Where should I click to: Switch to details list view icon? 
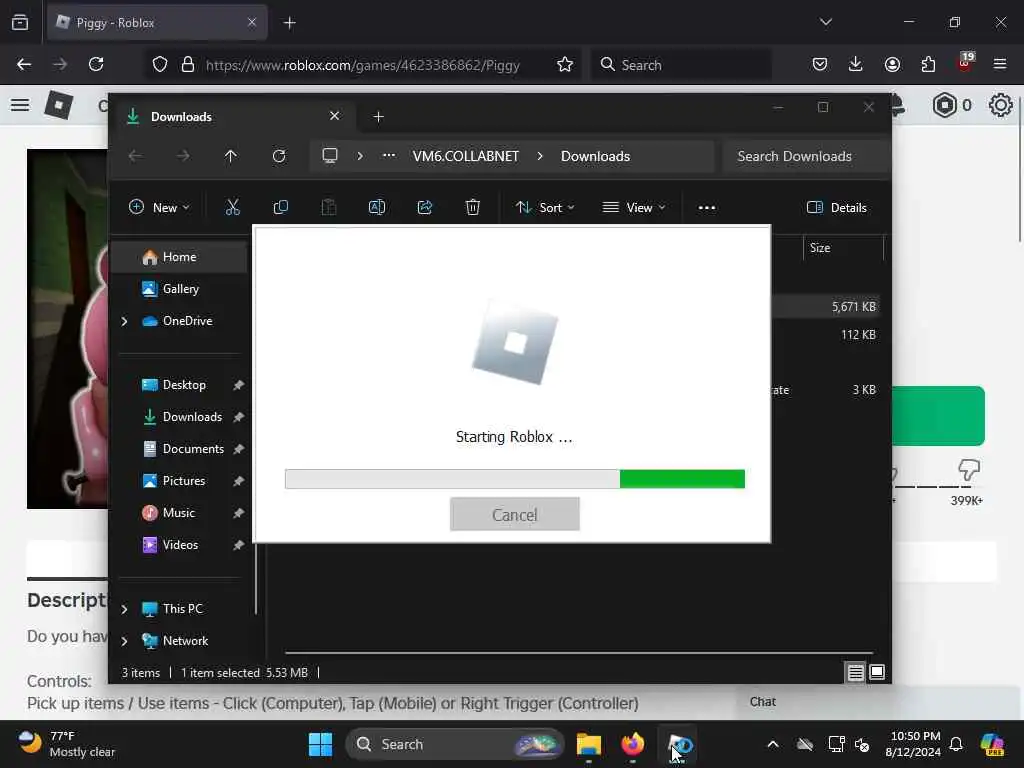coord(856,672)
